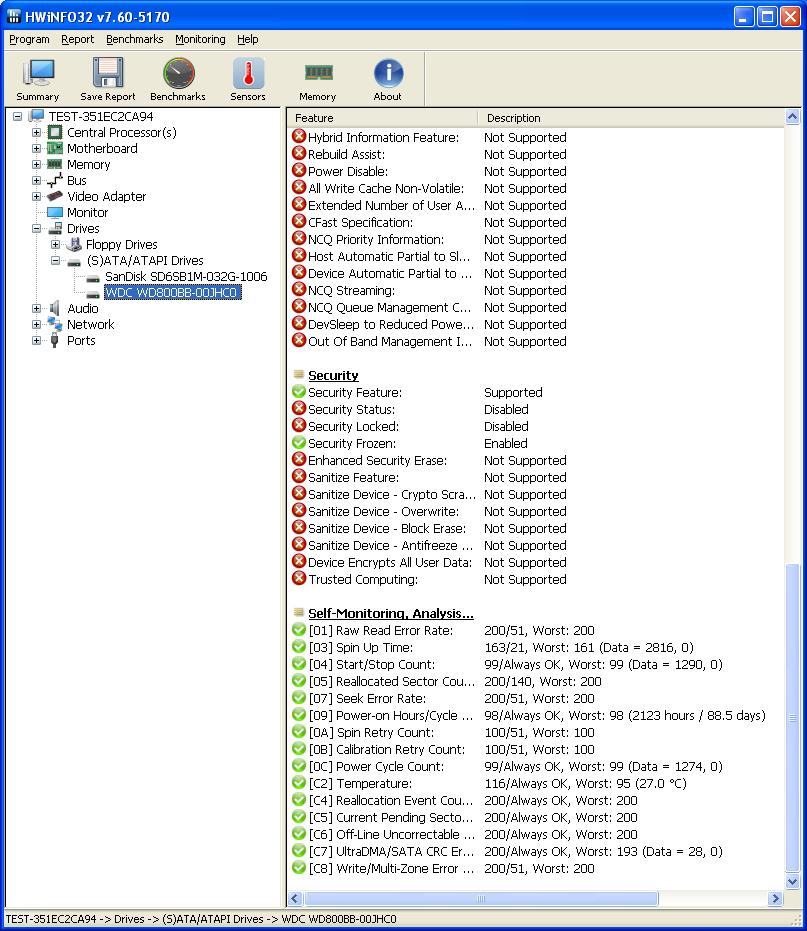Click the Motherboard icon in tree

pyautogui.click(x=55, y=148)
